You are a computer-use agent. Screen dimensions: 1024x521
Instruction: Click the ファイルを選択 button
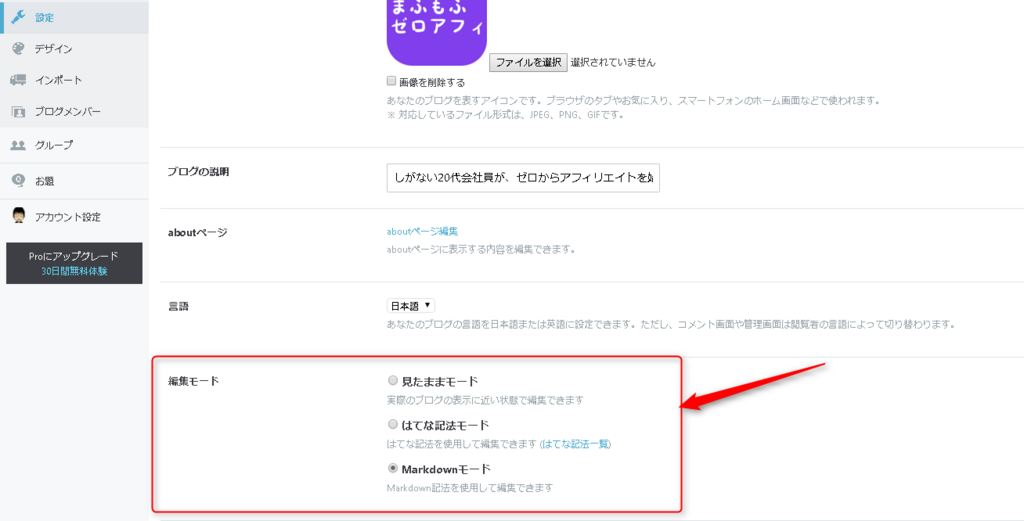(528, 63)
